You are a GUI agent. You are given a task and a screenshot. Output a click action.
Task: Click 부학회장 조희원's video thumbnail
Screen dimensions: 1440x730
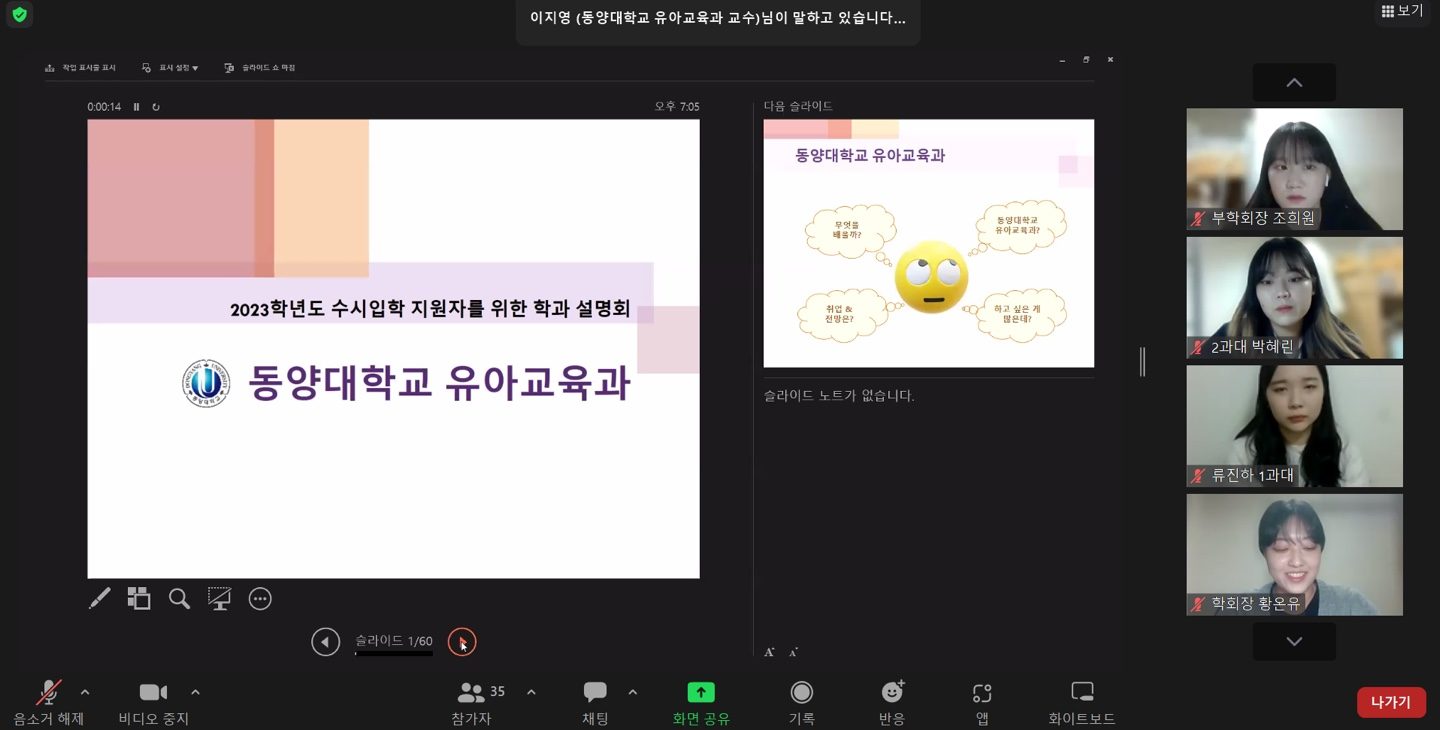1294,168
